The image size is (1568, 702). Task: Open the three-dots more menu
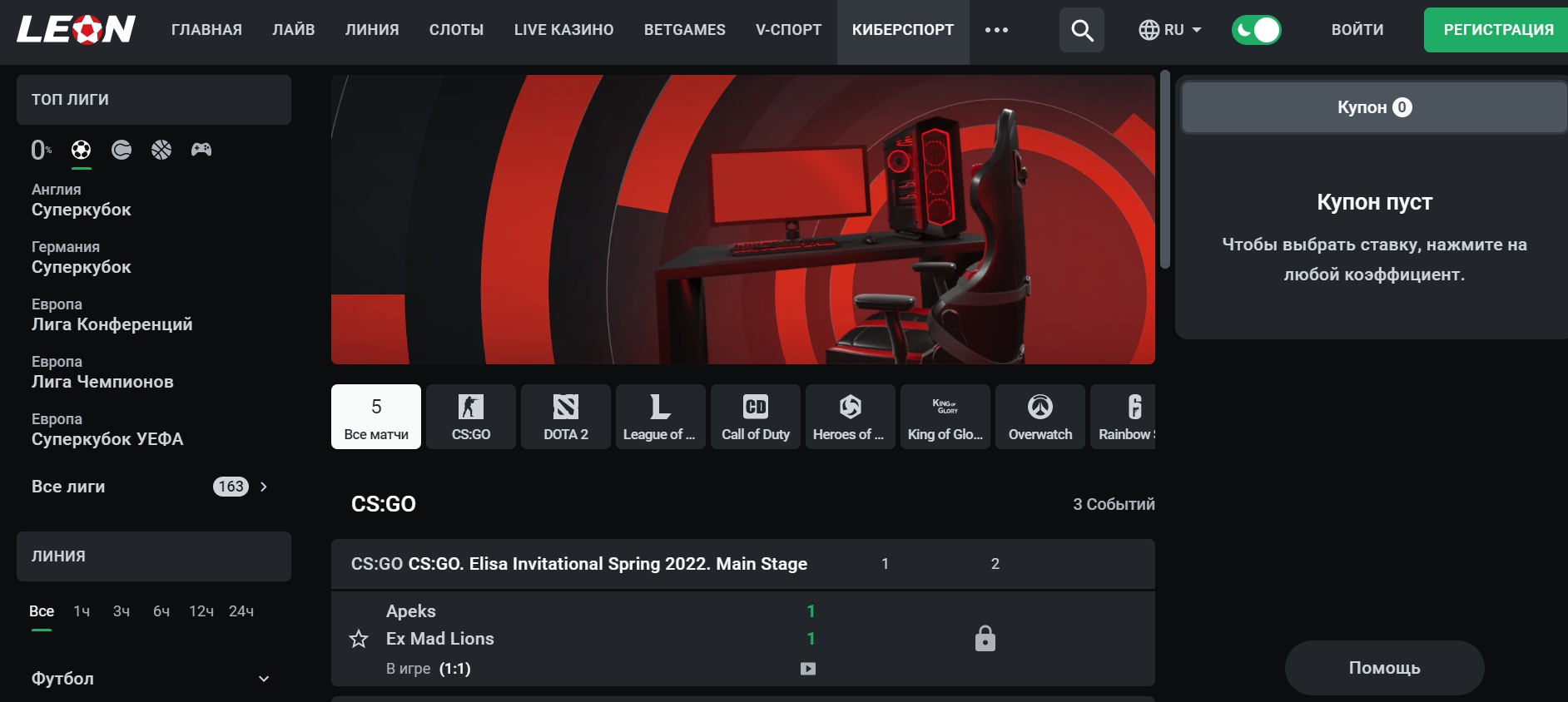point(996,31)
